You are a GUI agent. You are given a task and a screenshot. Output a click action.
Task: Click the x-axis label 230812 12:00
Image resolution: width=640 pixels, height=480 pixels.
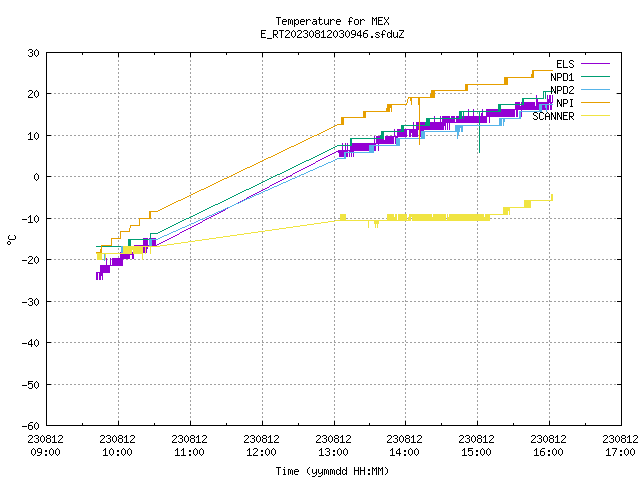pos(261,446)
